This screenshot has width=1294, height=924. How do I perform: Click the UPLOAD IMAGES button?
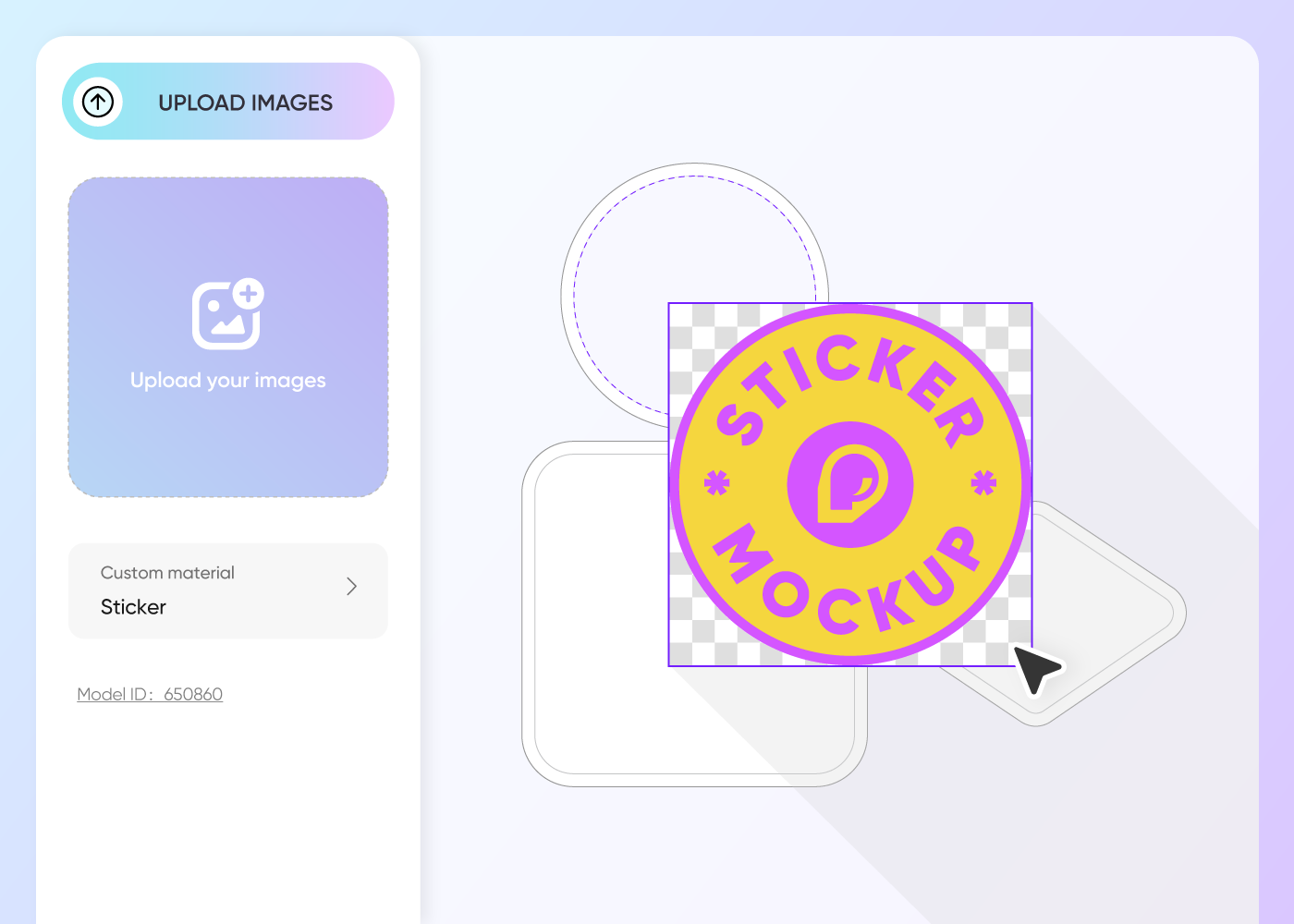[x=228, y=102]
